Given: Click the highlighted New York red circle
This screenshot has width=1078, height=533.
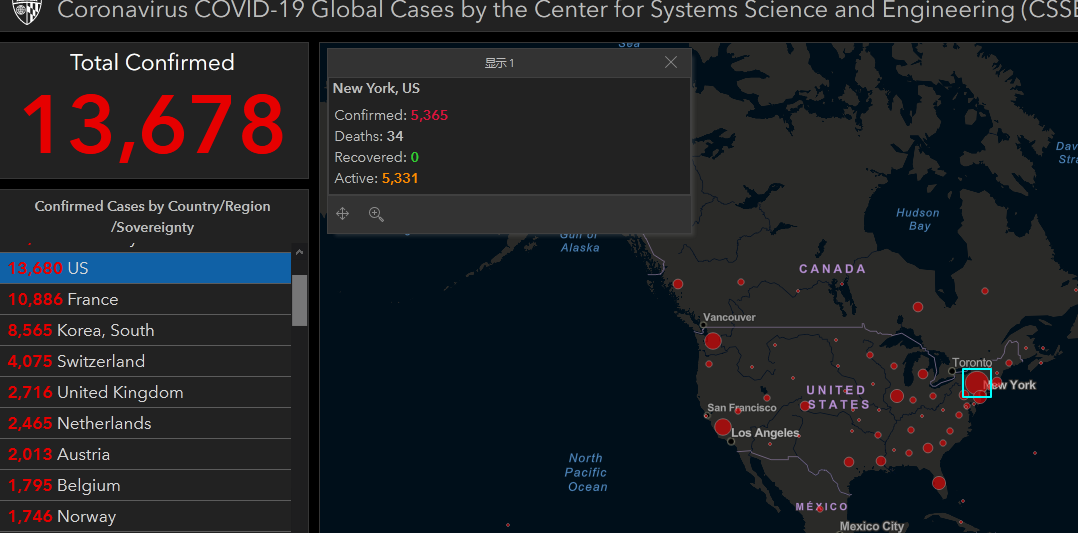Looking at the screenshot, I should pos(977,383).
